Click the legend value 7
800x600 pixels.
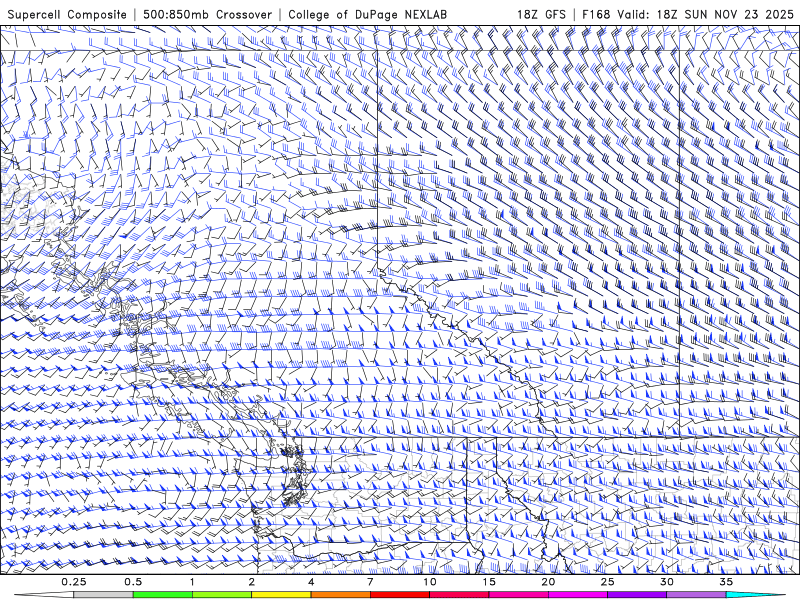[370, 582]
